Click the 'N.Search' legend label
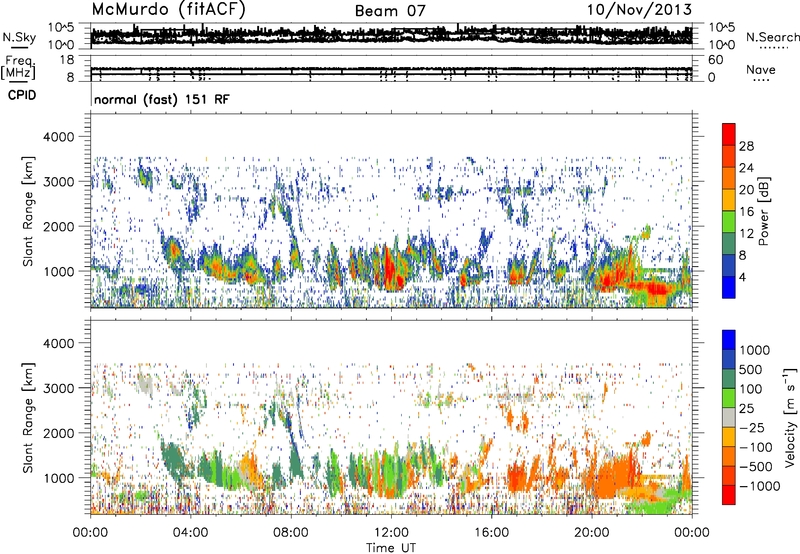The width and height of the screenshot is (800, 554). [772, 37]
